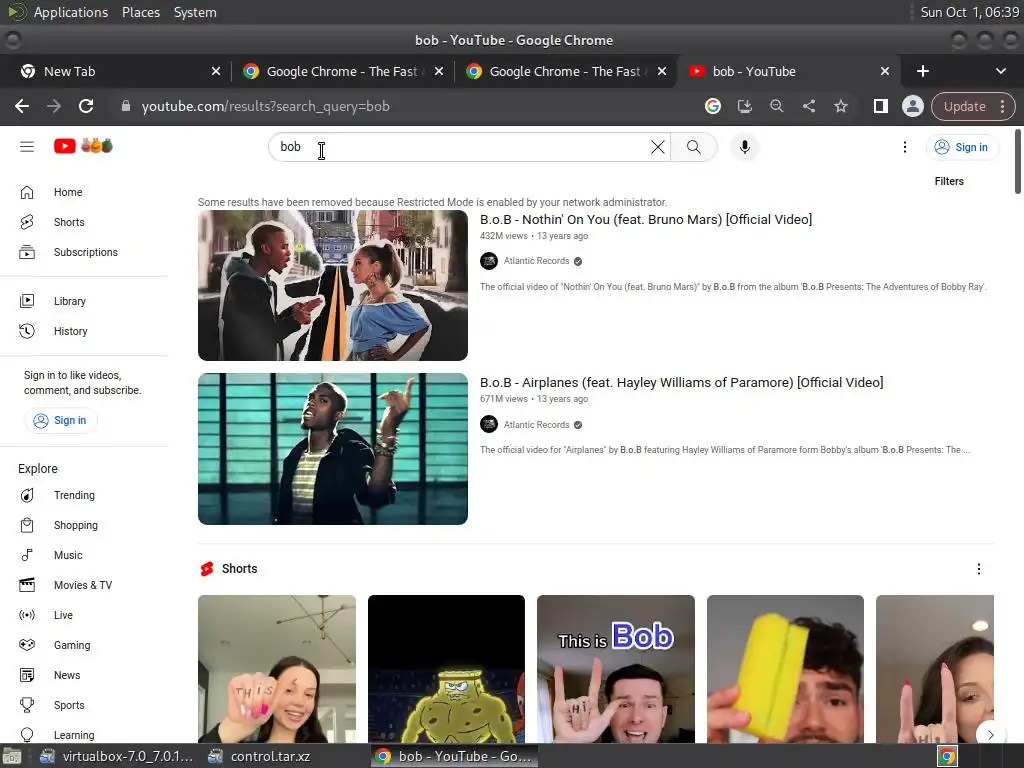Close the New Tab tab
Screen dimensions: 1024x768
(x=216, y=71)
